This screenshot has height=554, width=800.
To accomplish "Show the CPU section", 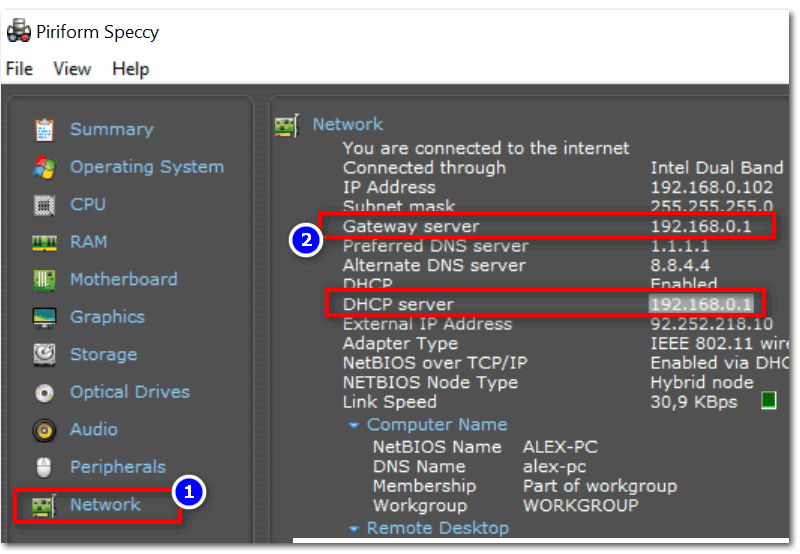I will 88,205.
